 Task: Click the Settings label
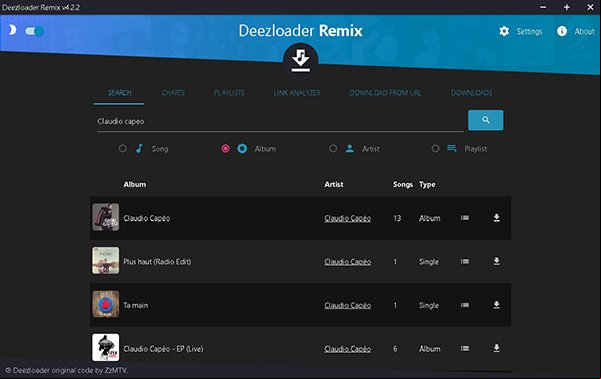click(x=529, y=31)
